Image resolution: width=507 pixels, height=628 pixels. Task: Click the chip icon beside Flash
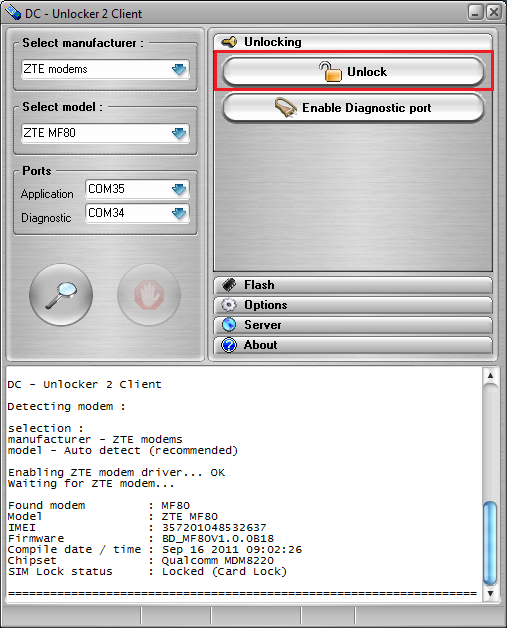click(229, 285)
